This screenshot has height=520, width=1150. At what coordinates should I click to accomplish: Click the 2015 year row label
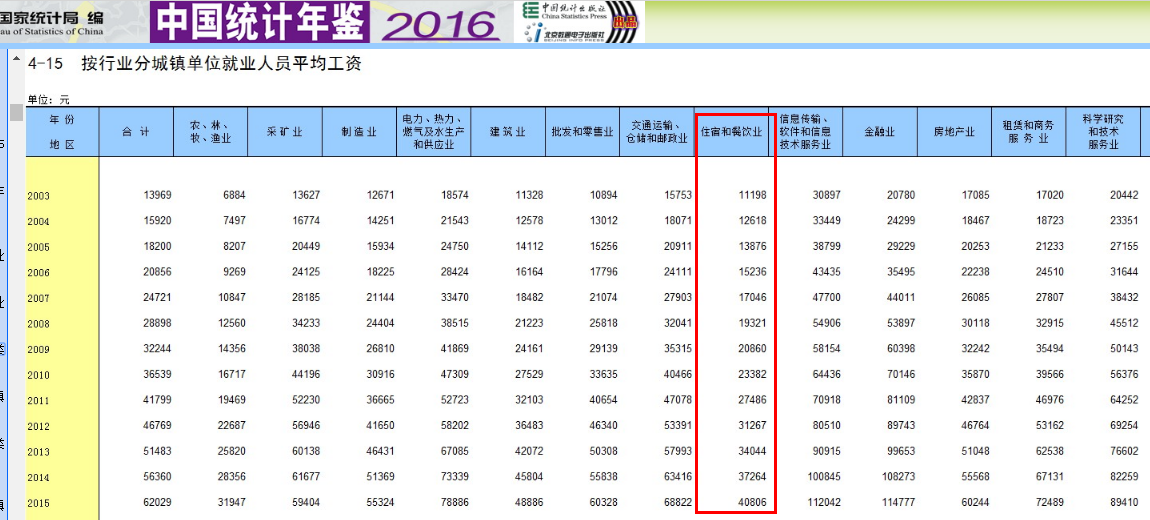point(39,502)
